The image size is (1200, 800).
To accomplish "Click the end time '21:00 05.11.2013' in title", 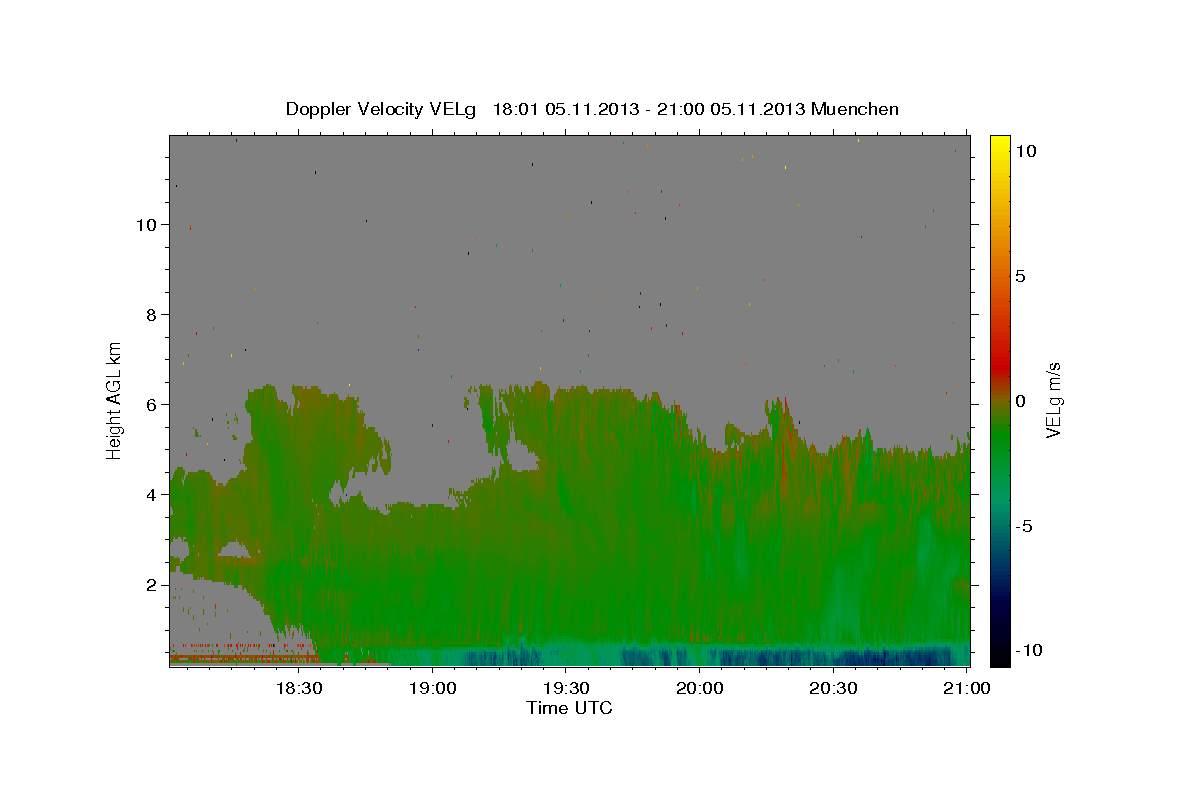I will (729, 109).
